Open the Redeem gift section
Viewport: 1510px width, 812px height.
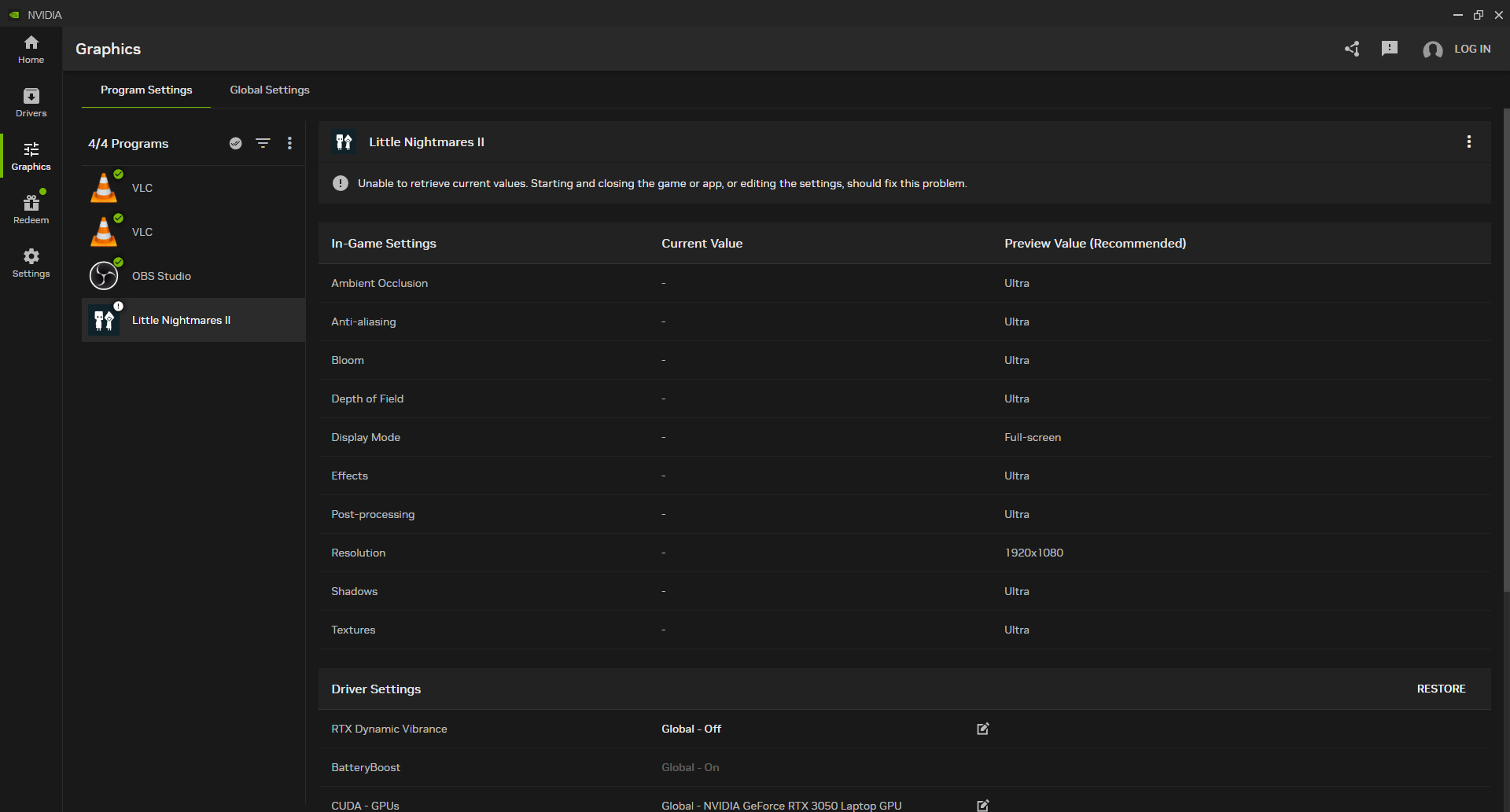click(x=31, y=210)
